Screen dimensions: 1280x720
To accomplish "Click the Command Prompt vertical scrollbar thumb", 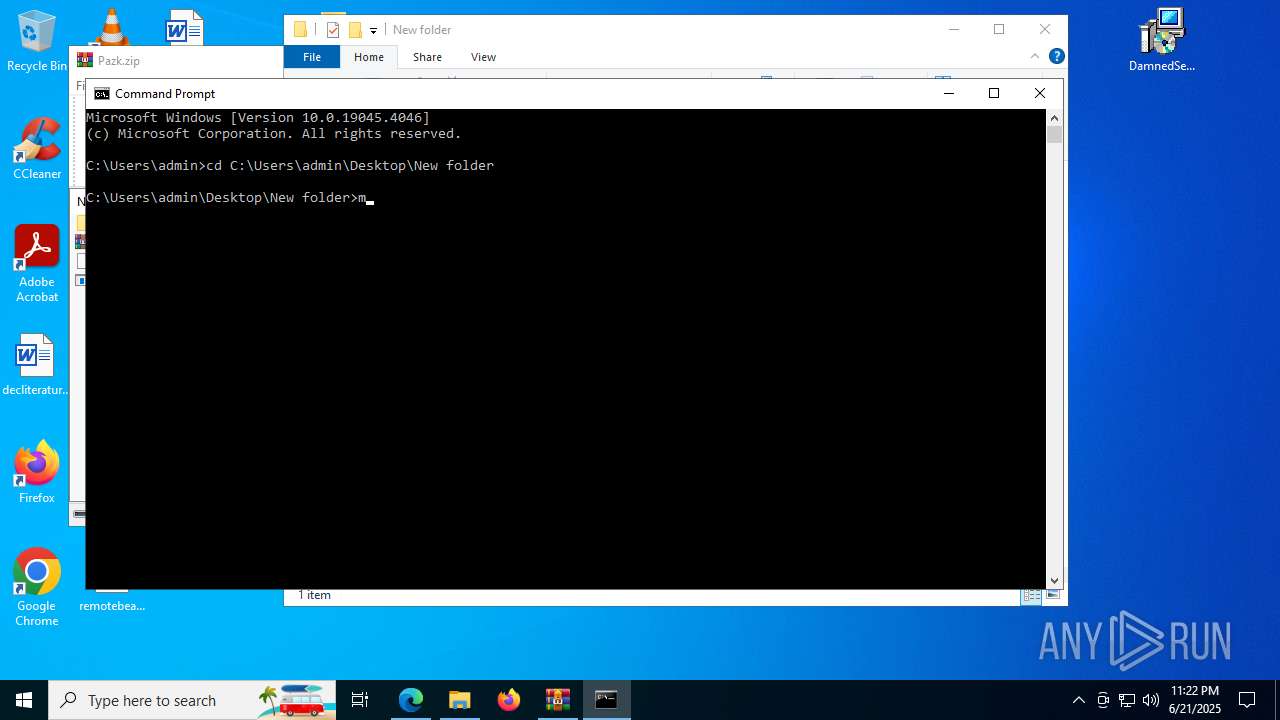I will [x=1054, y=134].
